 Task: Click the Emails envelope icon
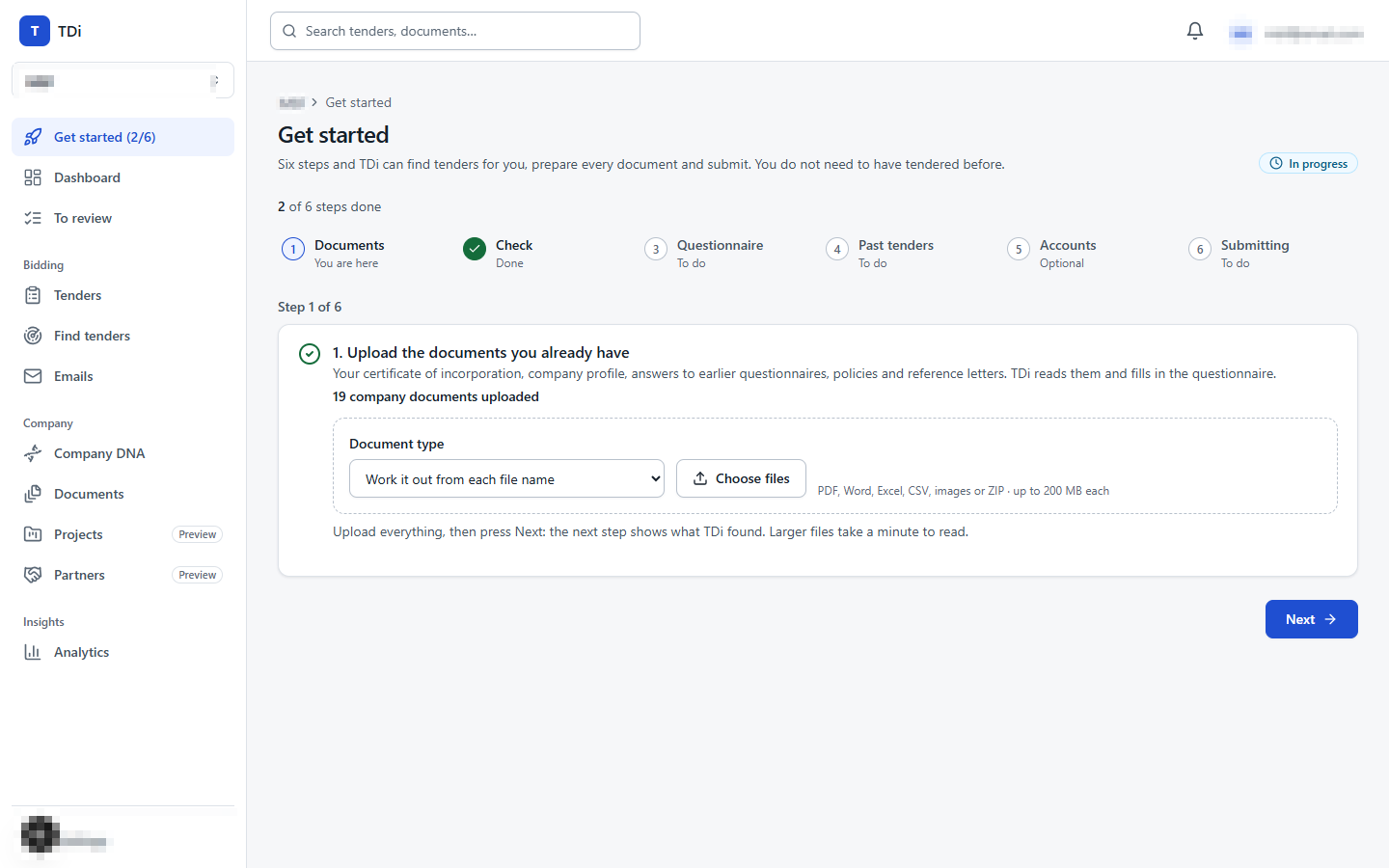(33, 376)
